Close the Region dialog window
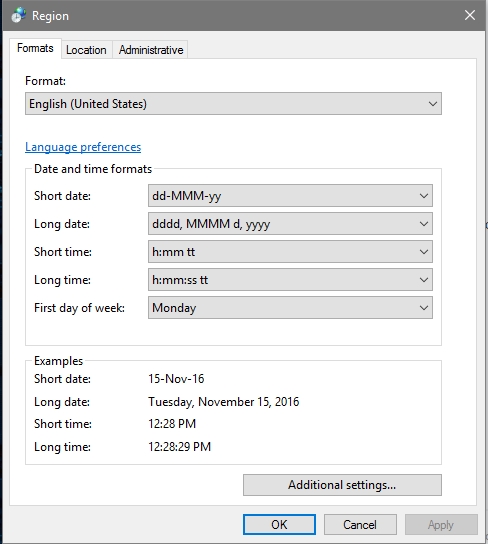Image resolution: width=488 pixels, height=544 pixels. [470, 15]
